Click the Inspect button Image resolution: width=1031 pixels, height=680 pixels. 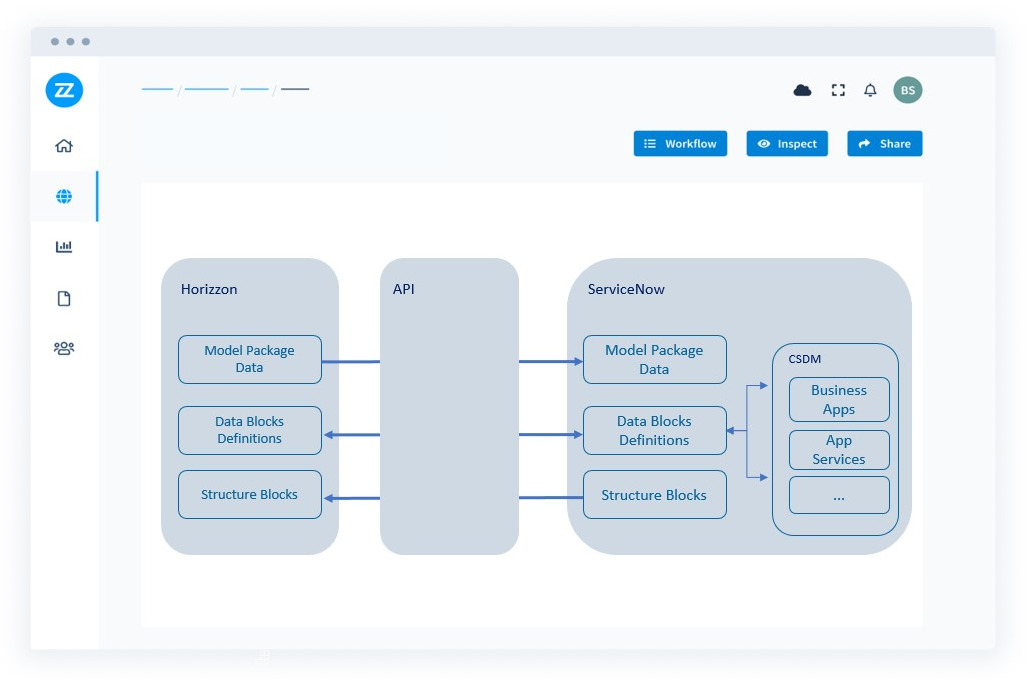tap(786, 143)
